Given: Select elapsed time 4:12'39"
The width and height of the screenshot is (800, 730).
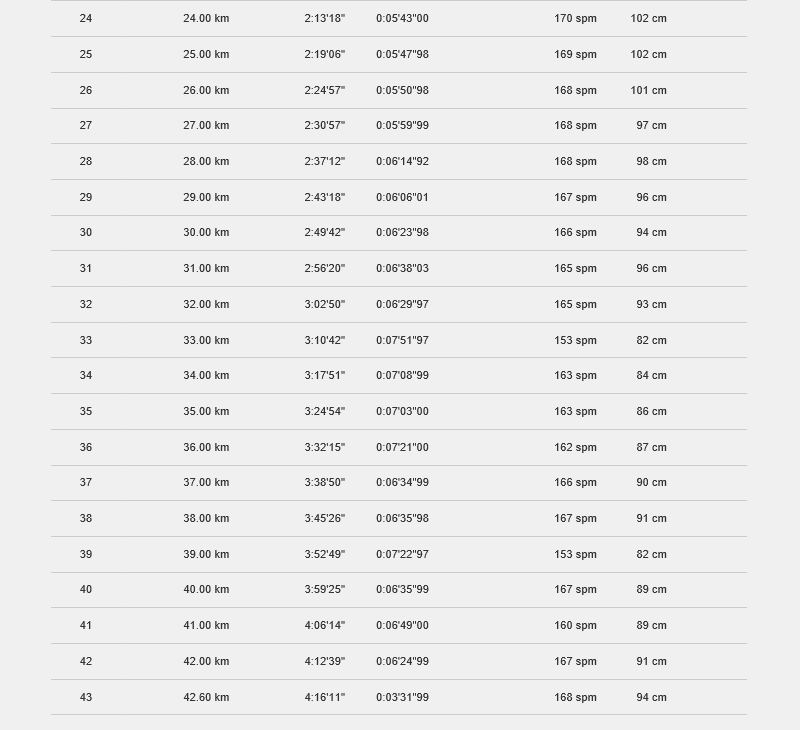Looking at the screenshot, I should (324, 662).
